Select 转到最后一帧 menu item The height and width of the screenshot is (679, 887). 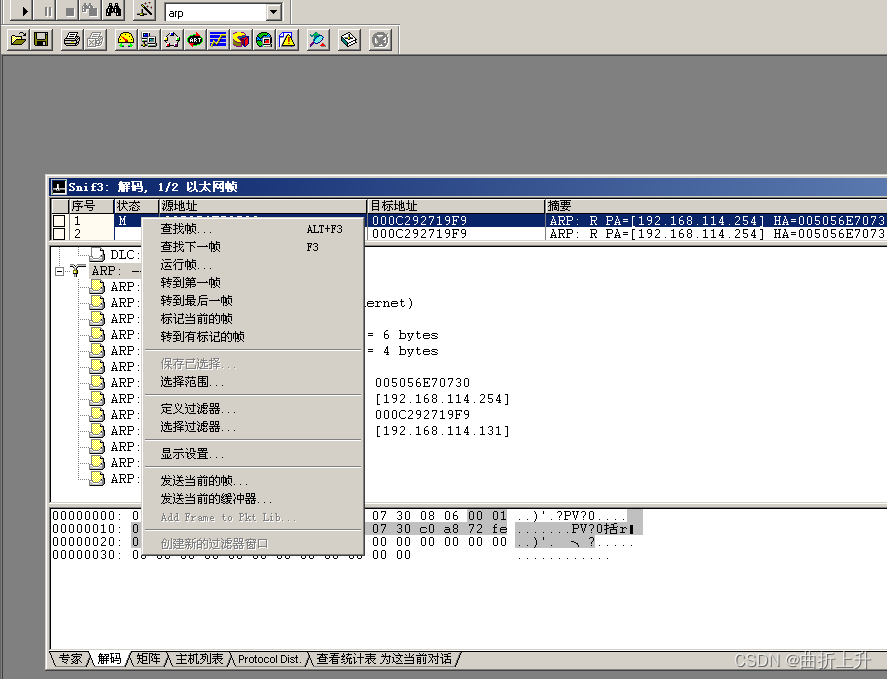253,300
